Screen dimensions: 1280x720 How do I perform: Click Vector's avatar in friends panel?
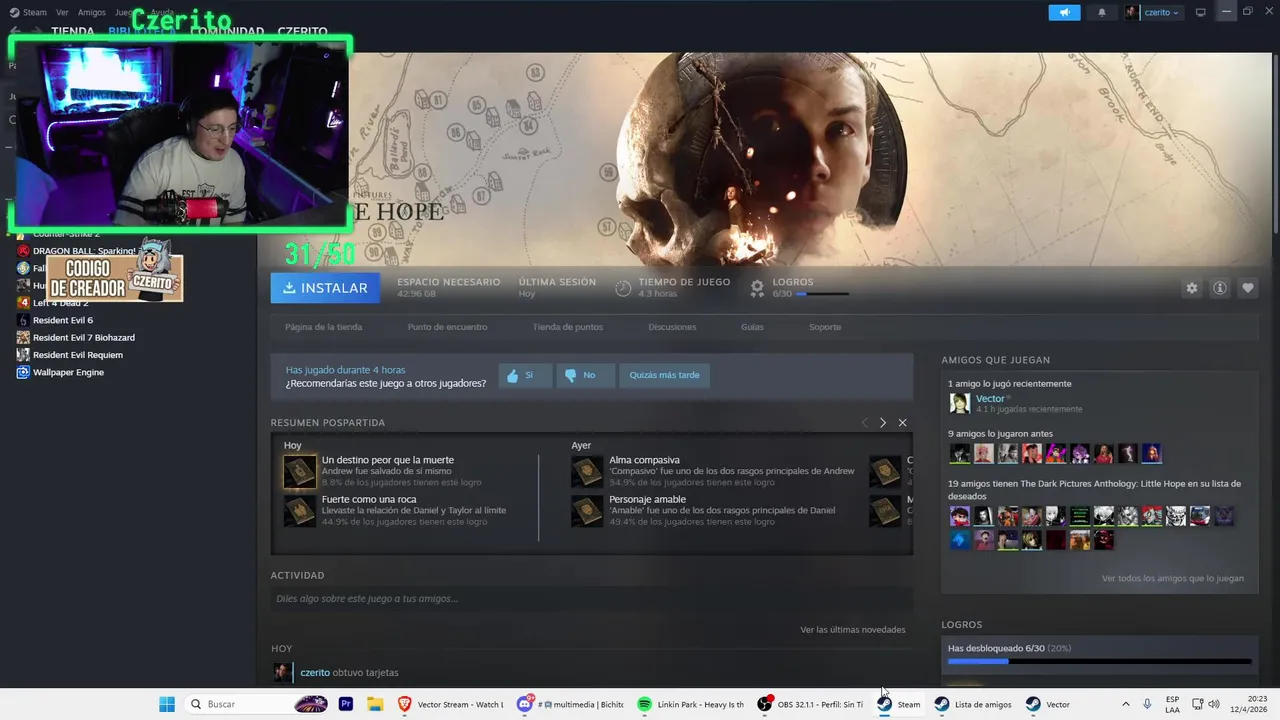coord(960,403)
